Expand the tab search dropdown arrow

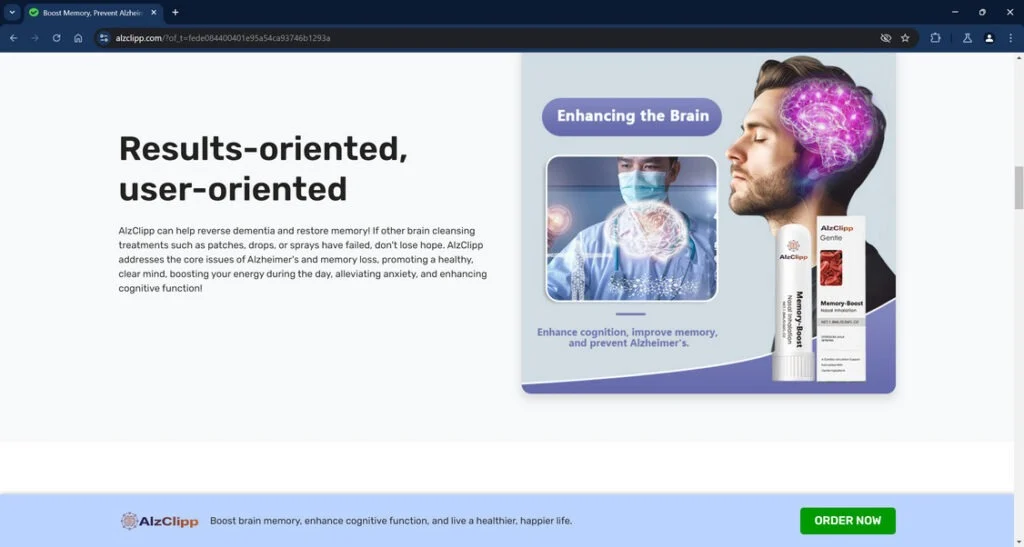coord(12,12)
